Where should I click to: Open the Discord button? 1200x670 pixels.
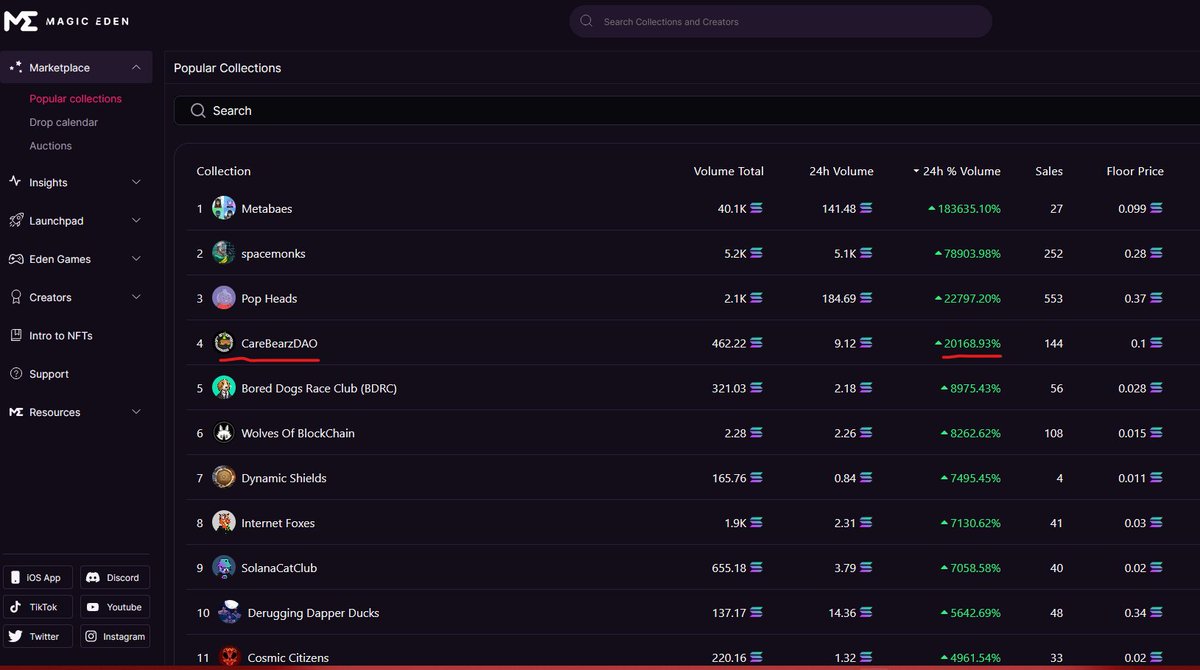(115, 577)
